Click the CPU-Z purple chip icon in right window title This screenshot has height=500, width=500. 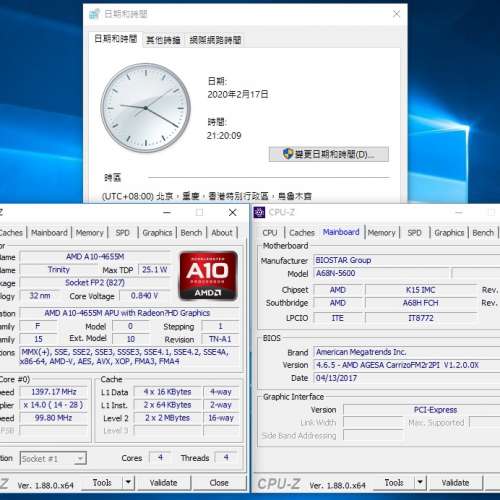pos(259,212)
